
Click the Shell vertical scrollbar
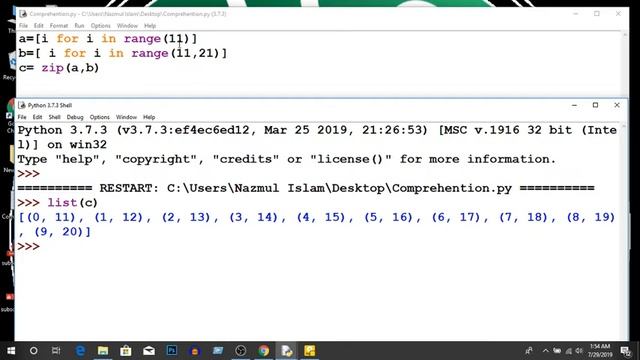(x=624, y=231)
